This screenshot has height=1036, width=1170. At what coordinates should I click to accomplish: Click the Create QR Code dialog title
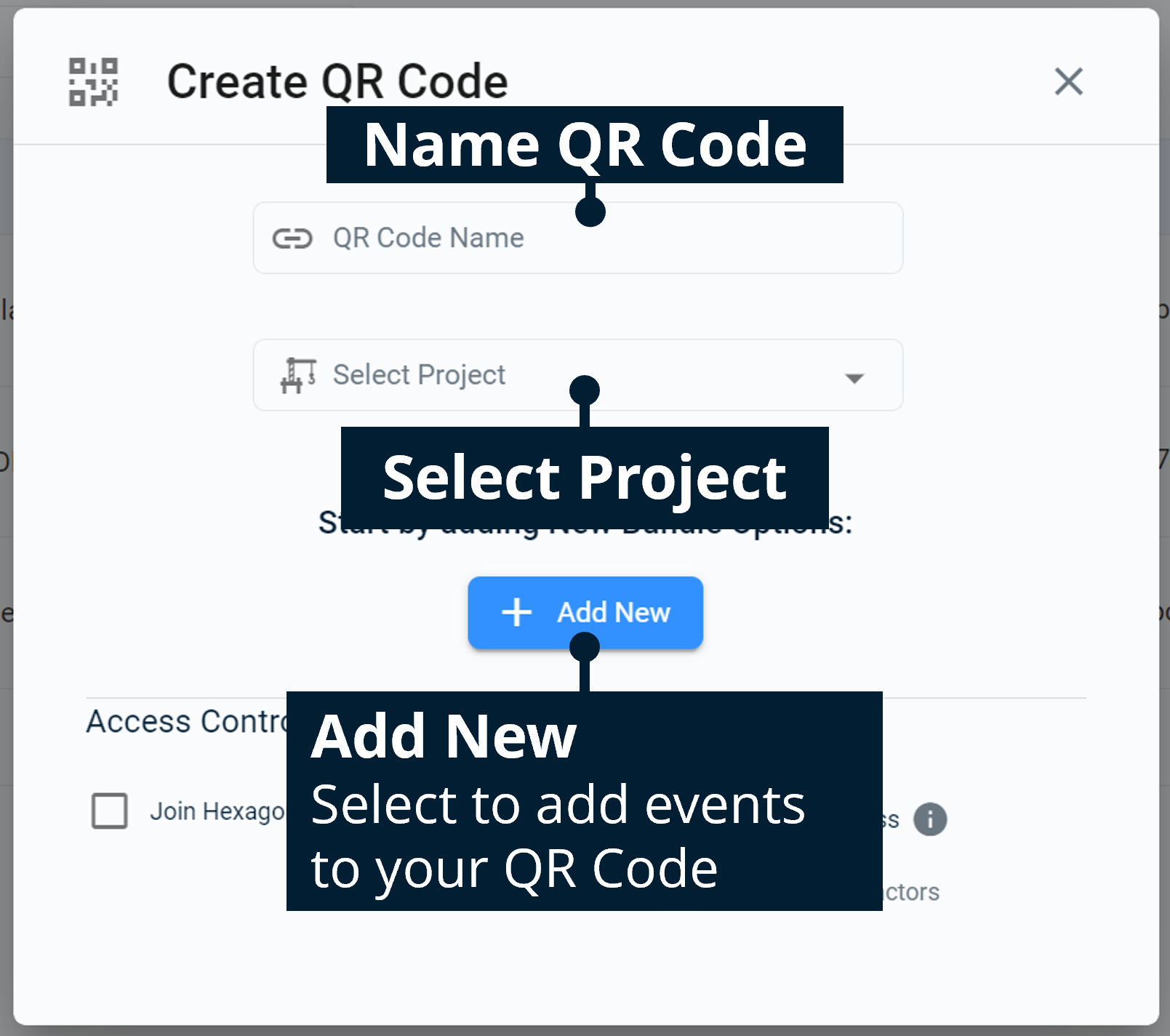[337, 81]
